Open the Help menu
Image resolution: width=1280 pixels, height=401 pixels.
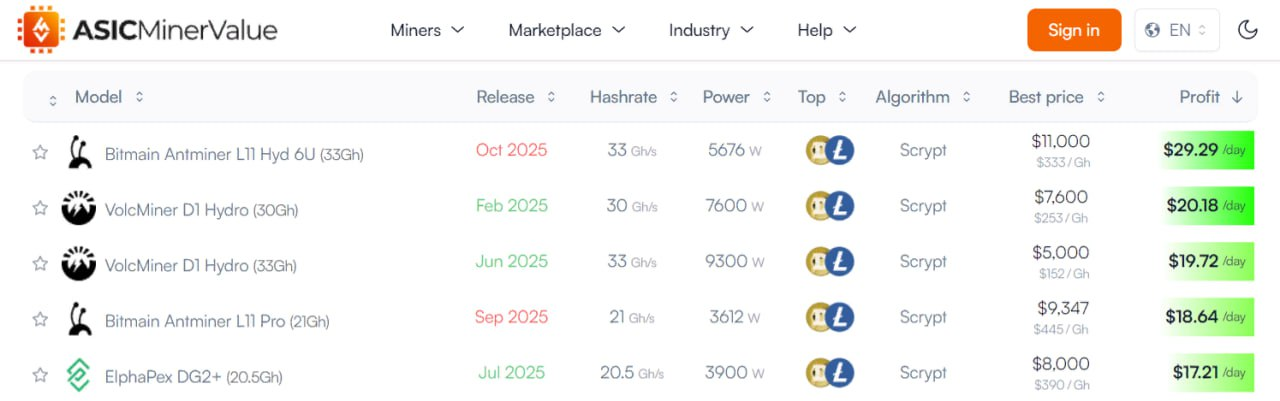point(827,30)
